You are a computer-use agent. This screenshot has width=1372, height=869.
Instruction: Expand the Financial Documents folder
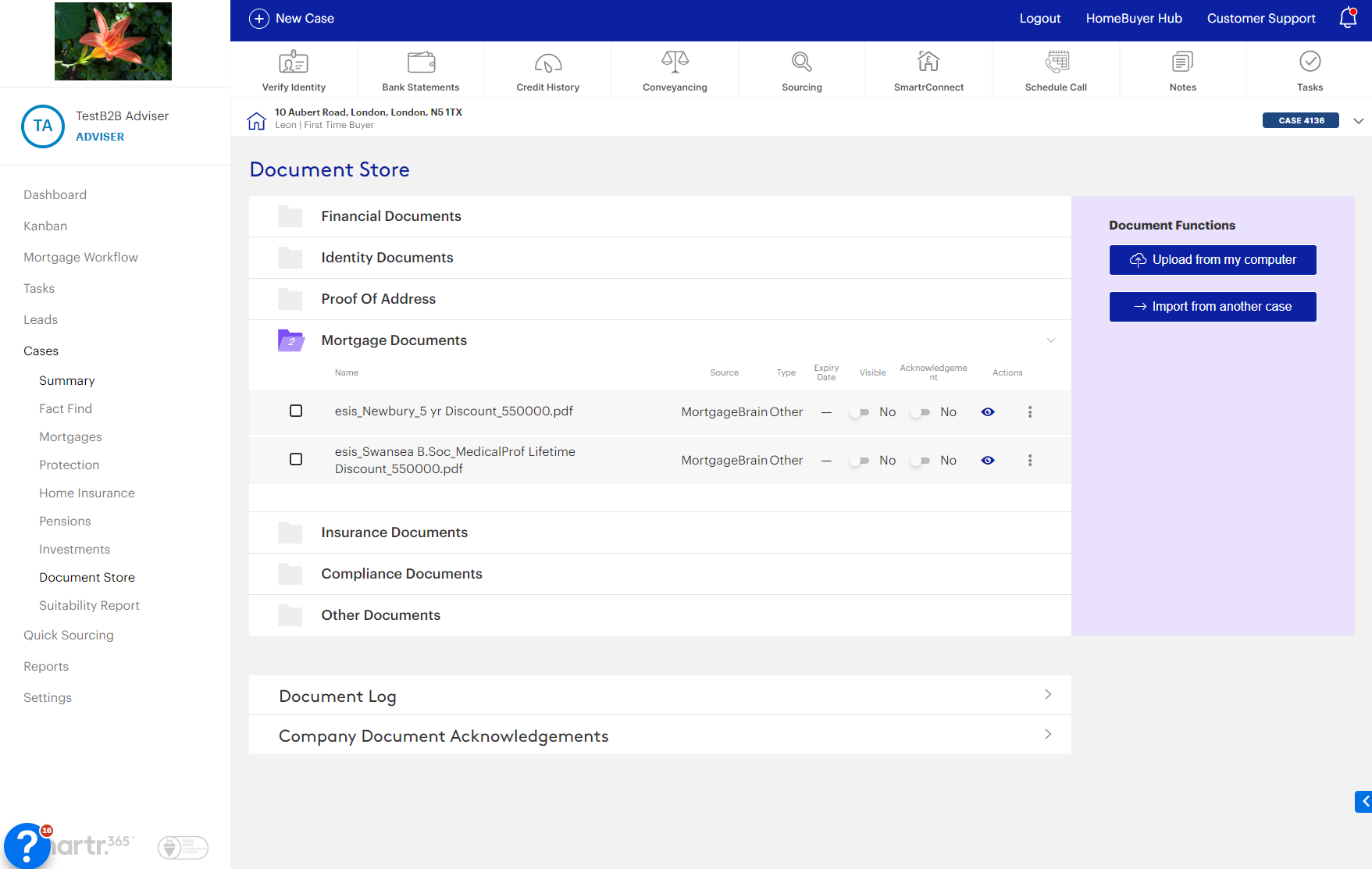click(x=660, y=216)
